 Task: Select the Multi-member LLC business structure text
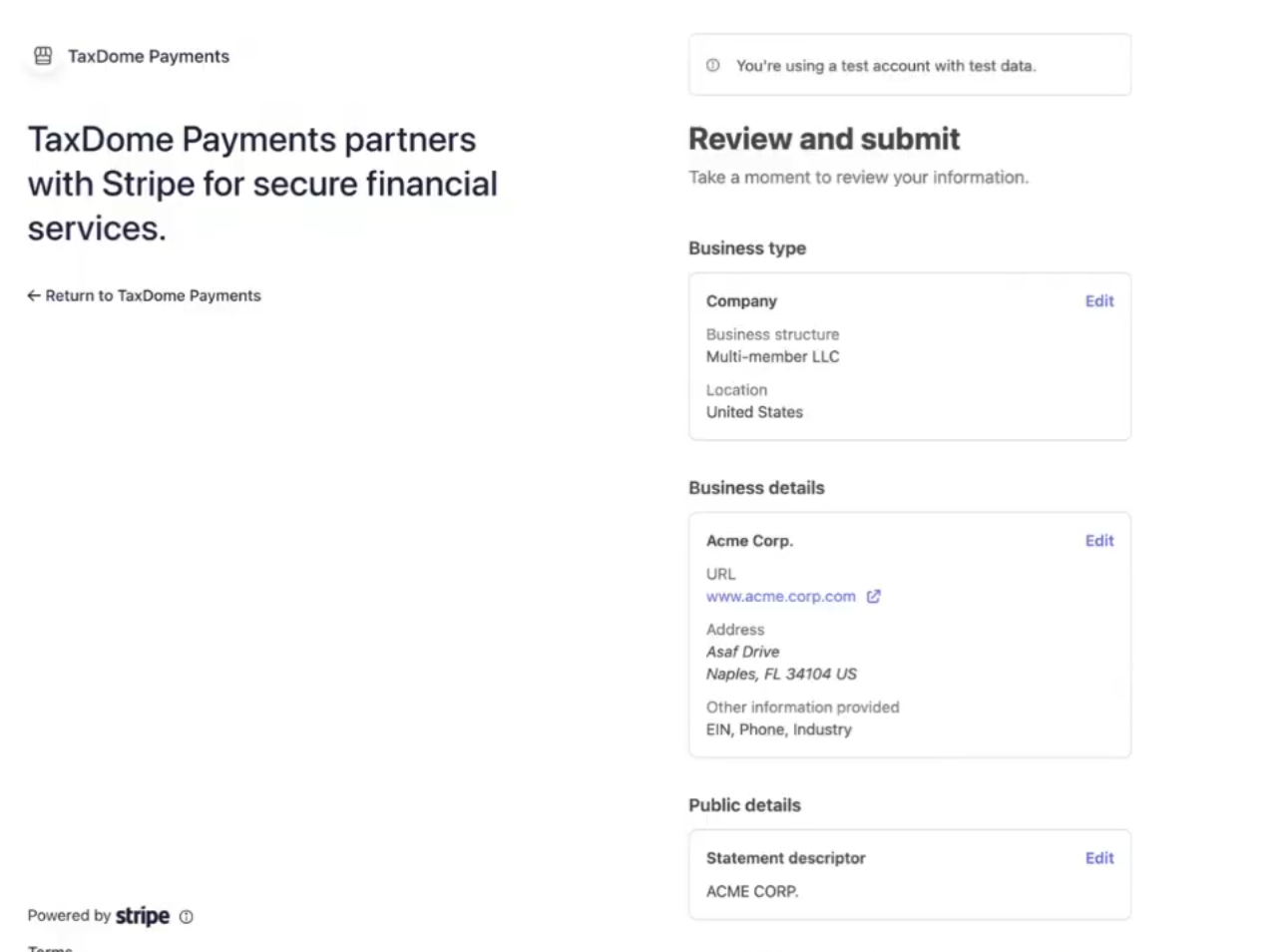click(772, 356)
